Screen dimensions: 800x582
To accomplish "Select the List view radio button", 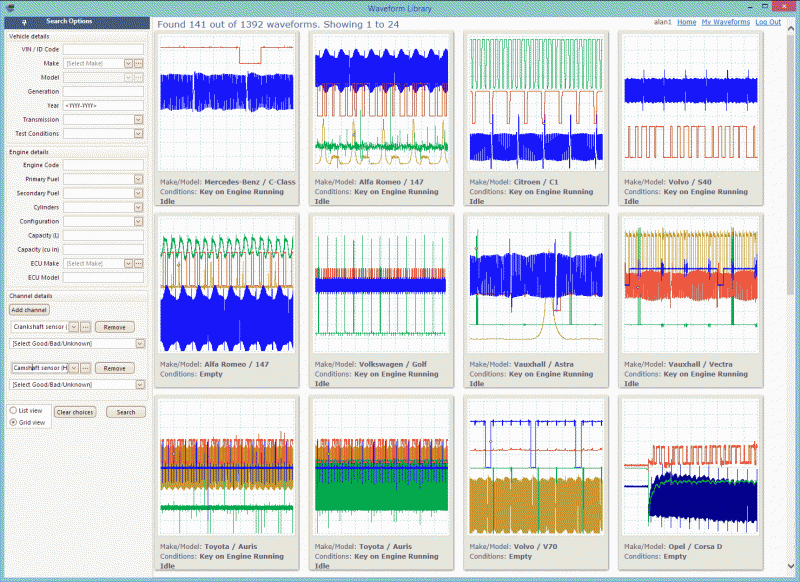I will [13, 411].
